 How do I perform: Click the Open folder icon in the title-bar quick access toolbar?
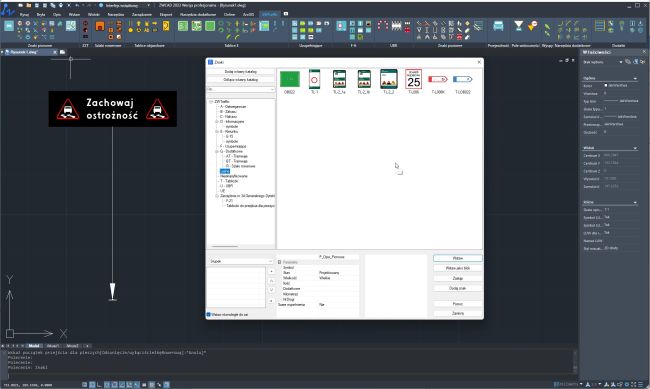(28, 5)
